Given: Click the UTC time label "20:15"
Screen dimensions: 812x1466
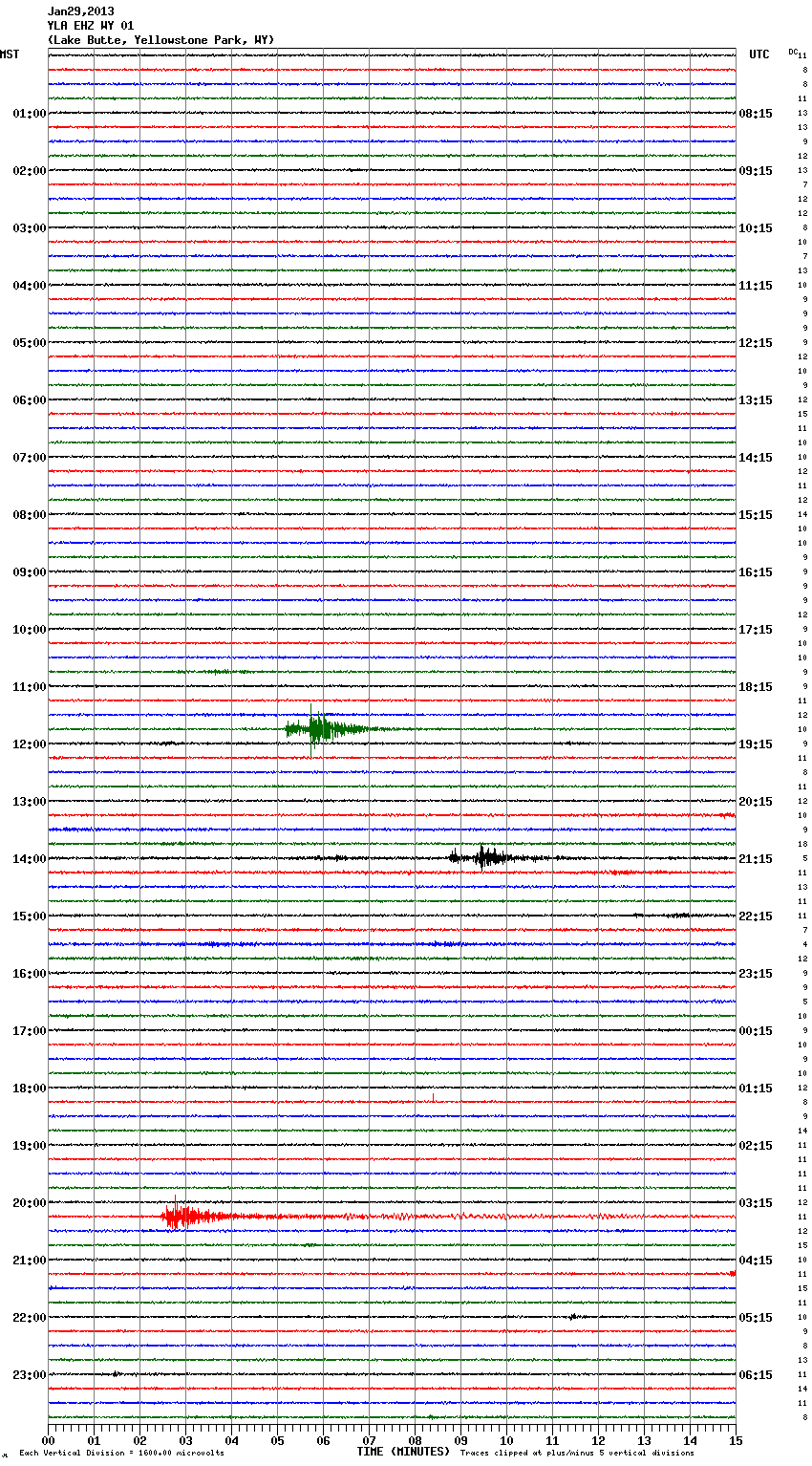Looking at the screenshot, I should (756, 802).
